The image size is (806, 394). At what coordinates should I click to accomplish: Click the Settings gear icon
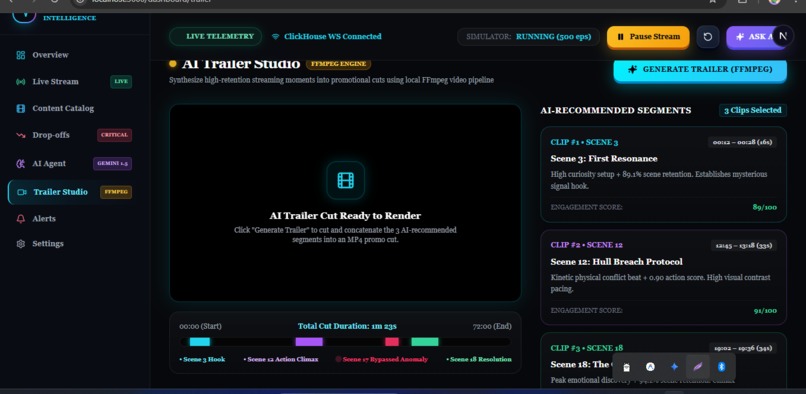pyautogui.click(x=21, y=244)
